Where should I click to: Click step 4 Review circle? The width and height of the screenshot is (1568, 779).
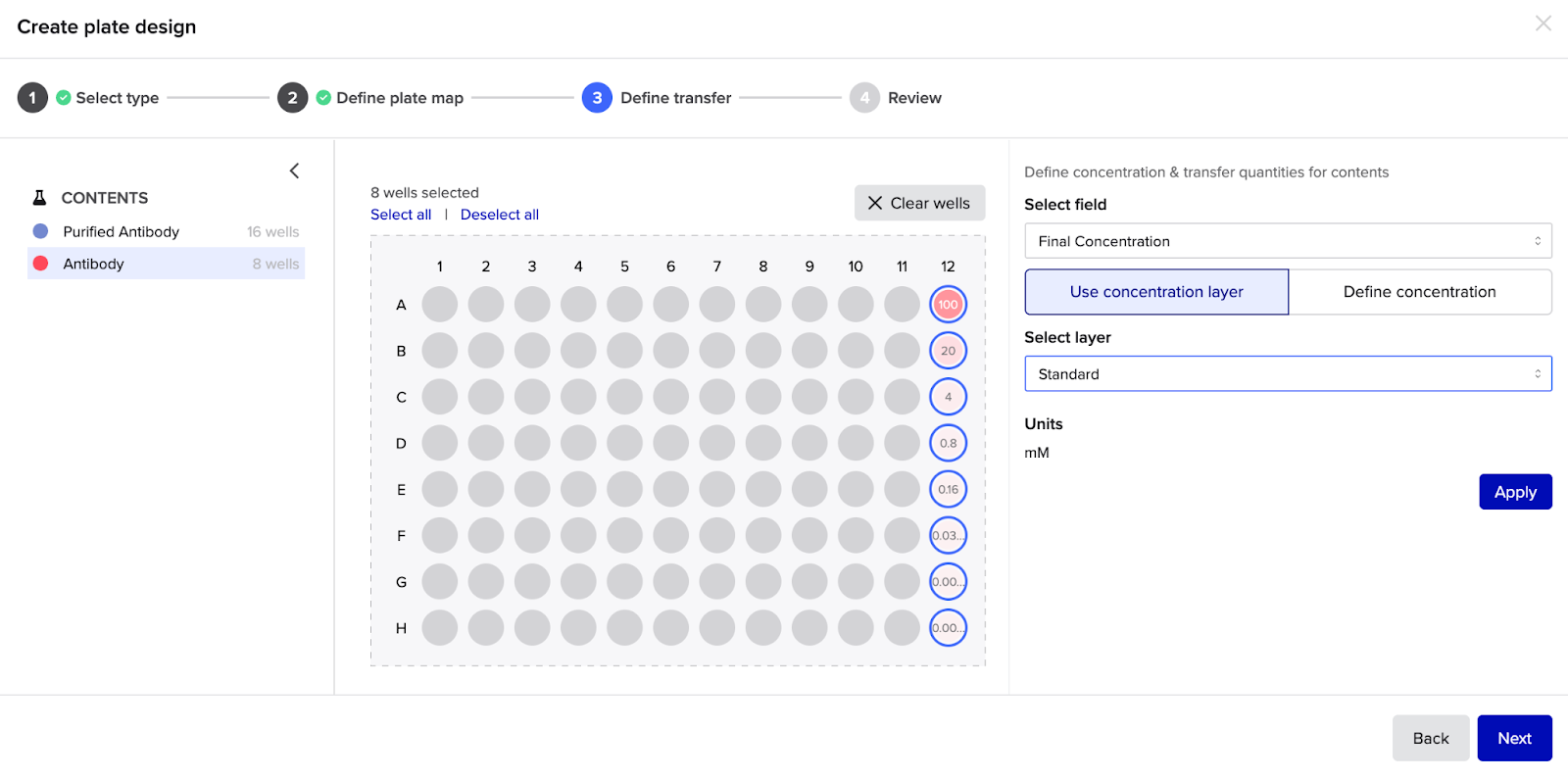[864, 98]
